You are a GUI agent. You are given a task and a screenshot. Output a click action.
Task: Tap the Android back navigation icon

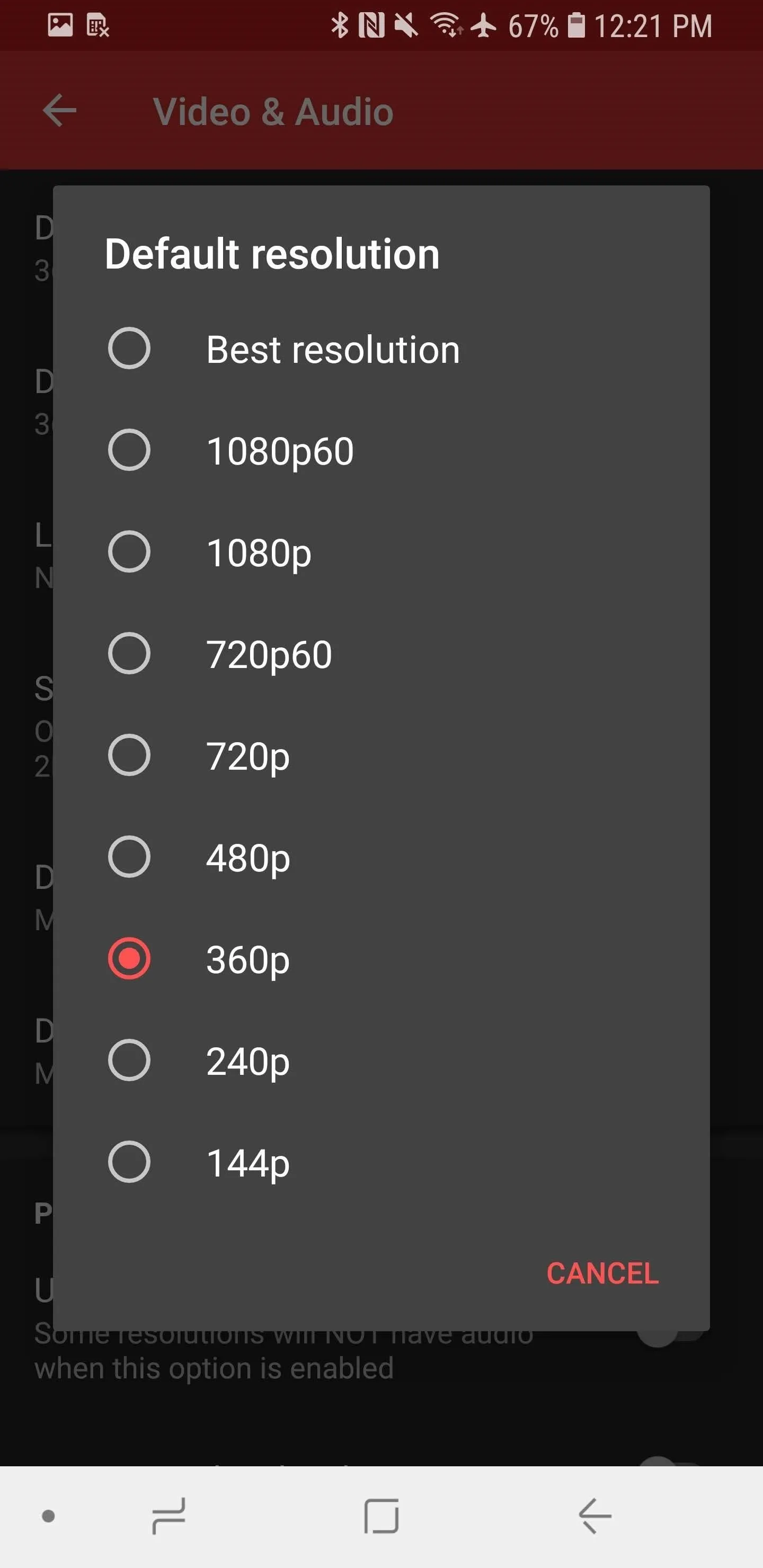[x=595, y=1516]
